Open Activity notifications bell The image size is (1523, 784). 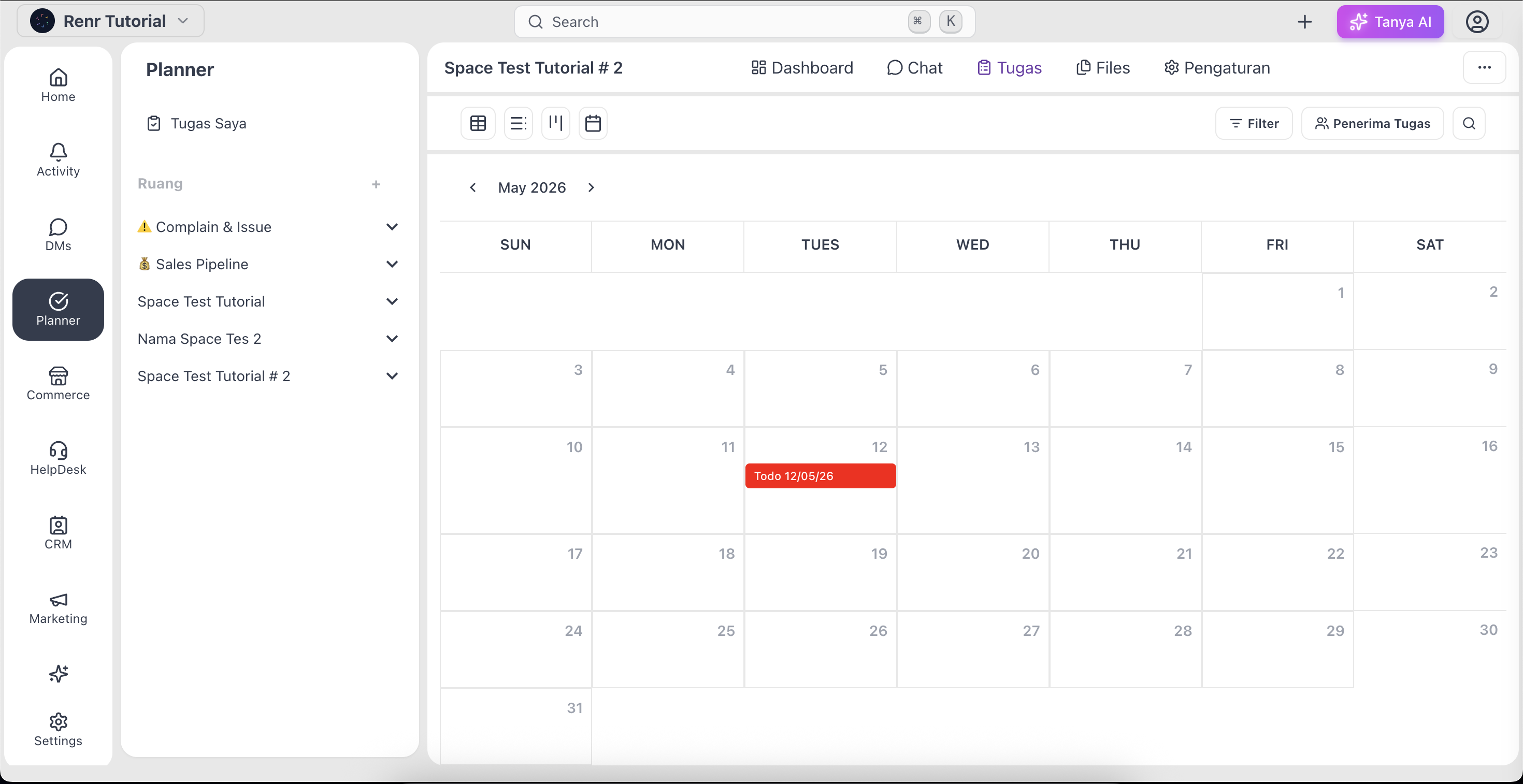58,160
